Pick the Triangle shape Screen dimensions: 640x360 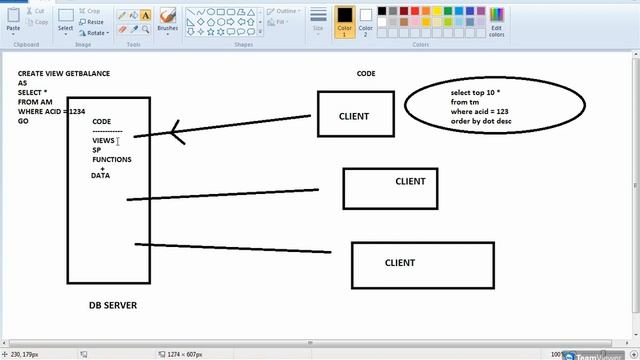[x=251, y=13]
